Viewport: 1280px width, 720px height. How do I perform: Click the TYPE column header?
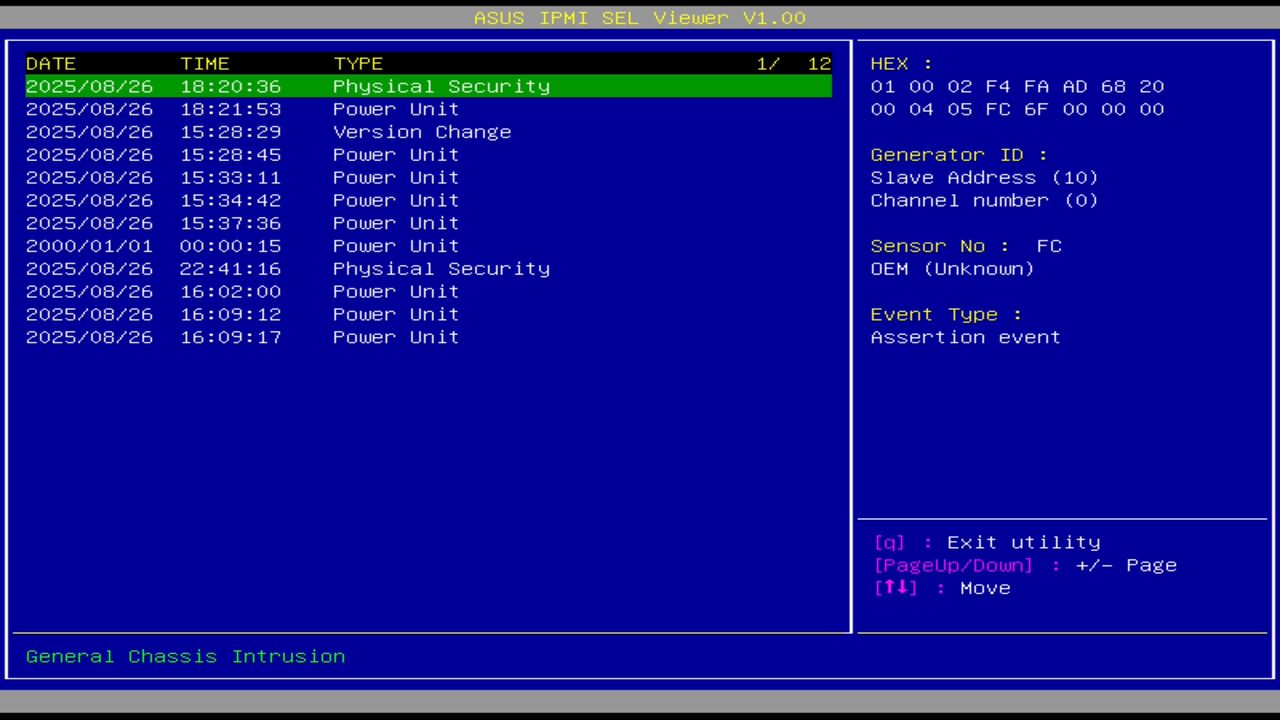click(358, 63)
